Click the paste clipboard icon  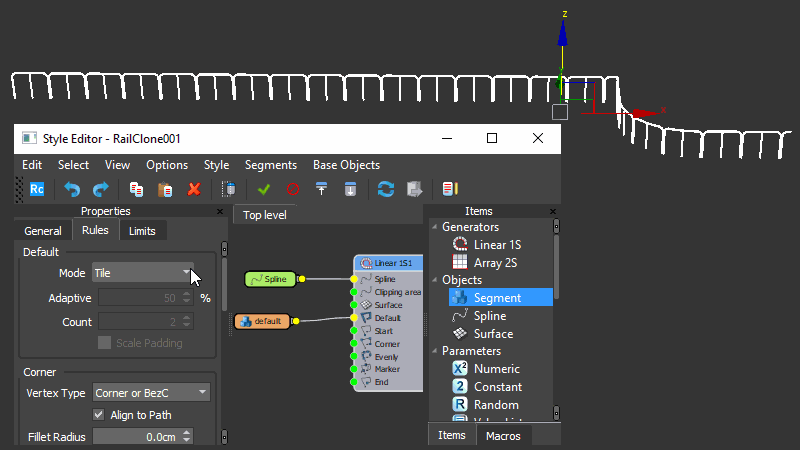(x=166, y=189)
